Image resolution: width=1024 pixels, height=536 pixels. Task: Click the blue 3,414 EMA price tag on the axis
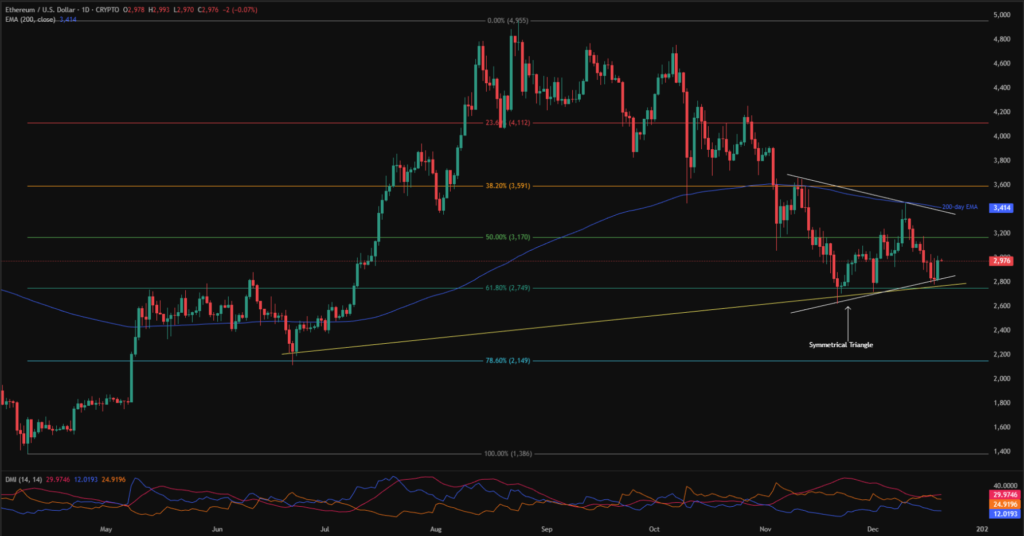1001,208
